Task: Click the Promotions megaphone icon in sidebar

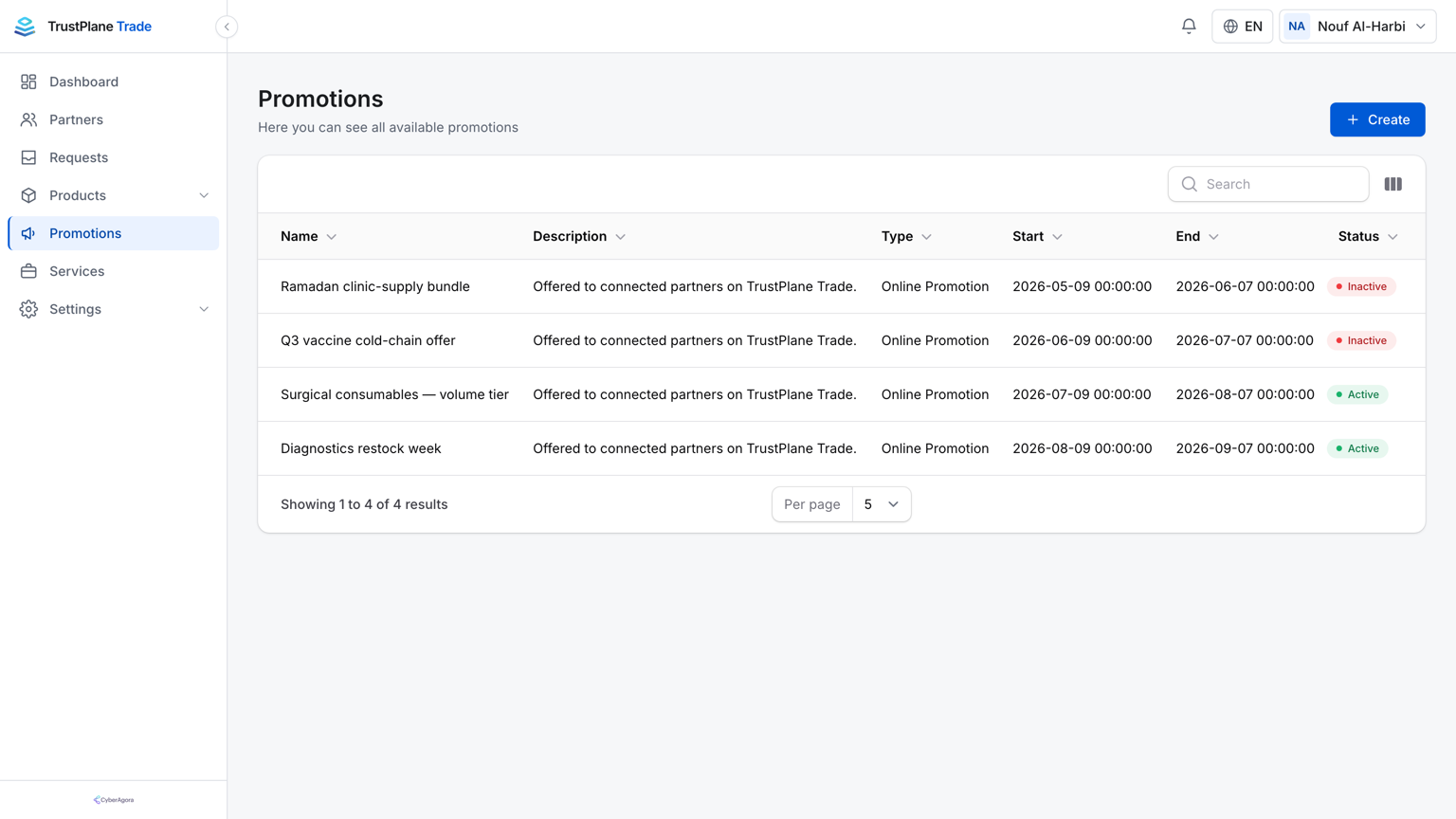Action: 28,233
